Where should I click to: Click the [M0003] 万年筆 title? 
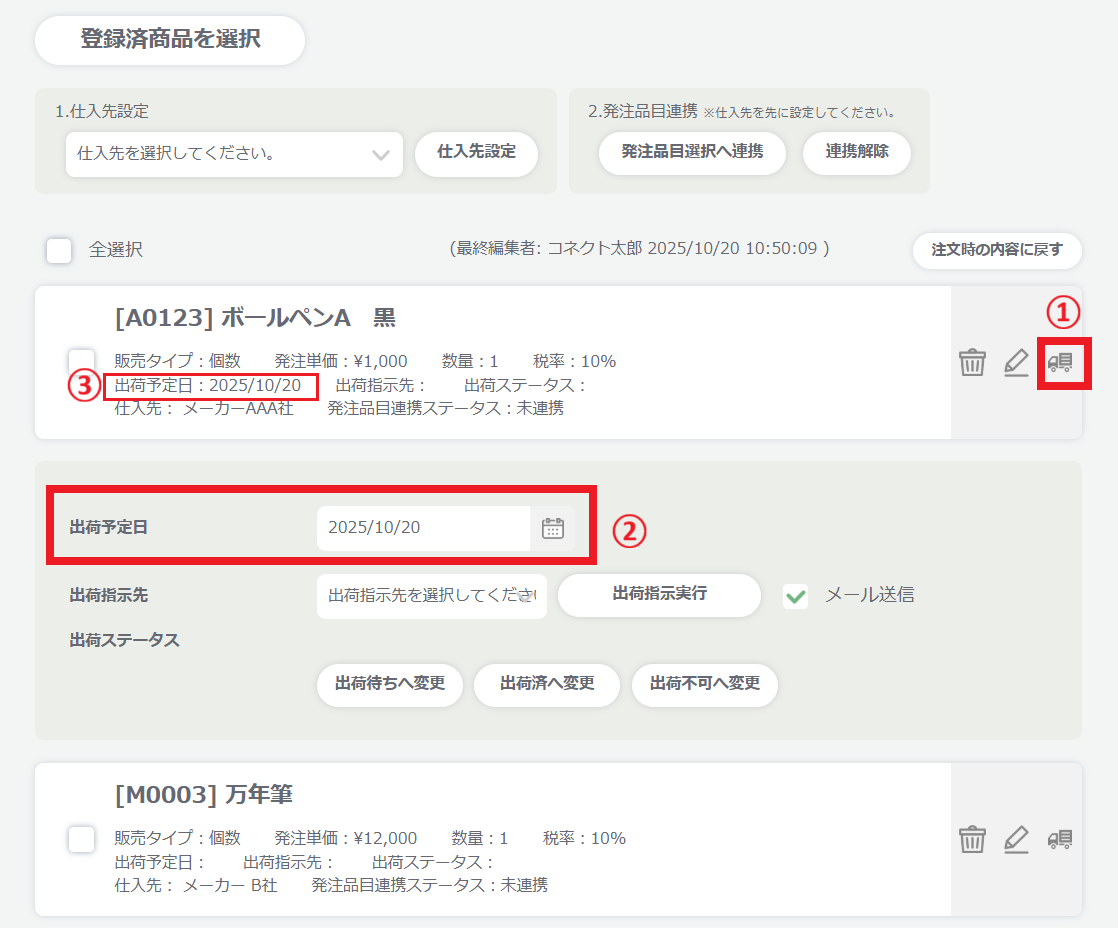204,795
